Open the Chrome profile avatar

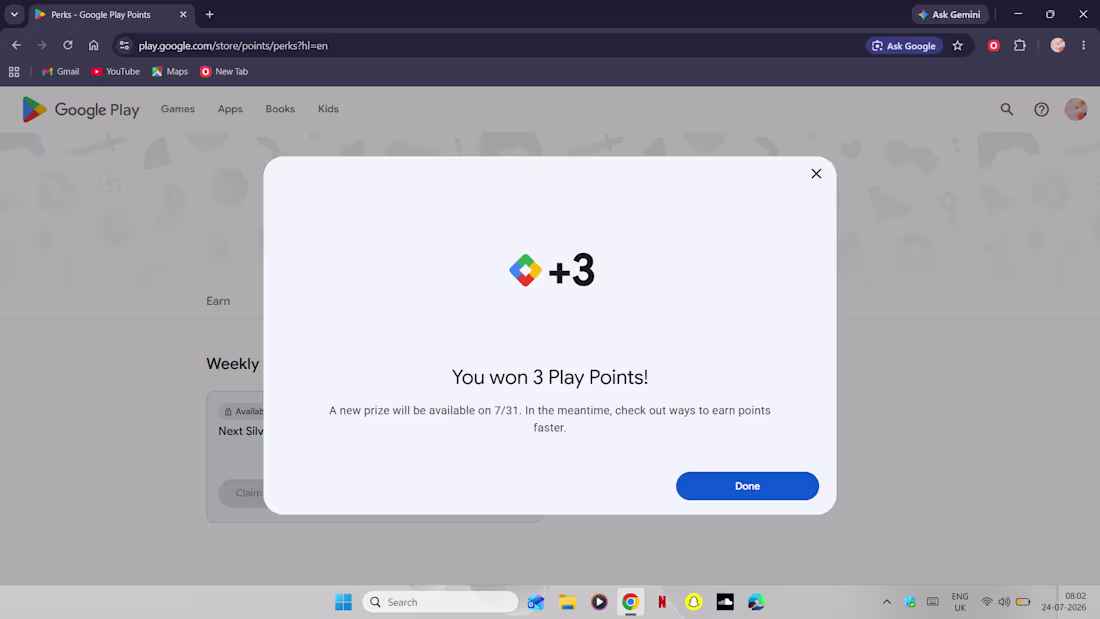pos(1057,45)
